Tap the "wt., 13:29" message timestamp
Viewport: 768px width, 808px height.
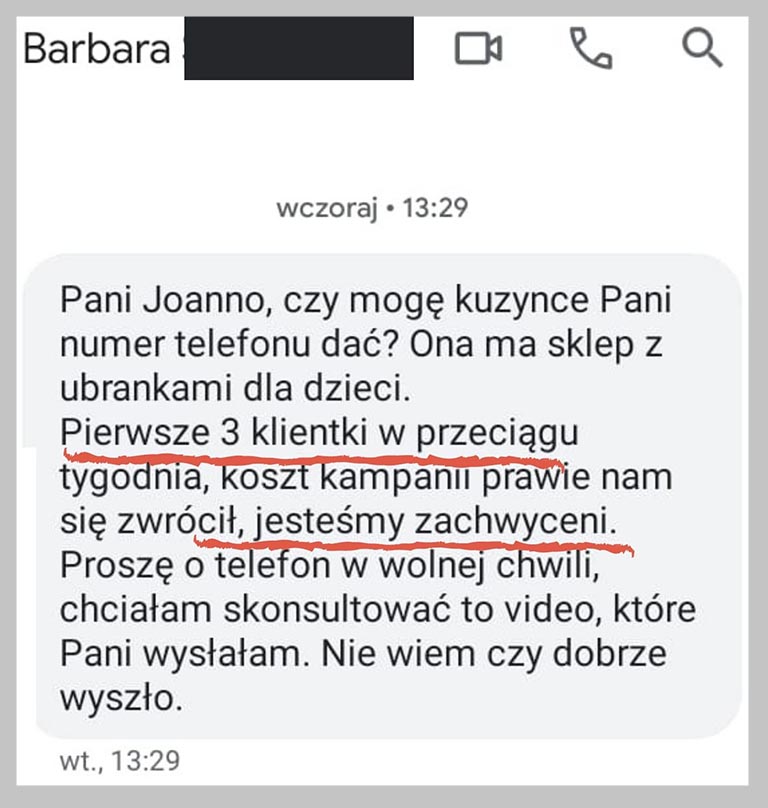[120, 761]
